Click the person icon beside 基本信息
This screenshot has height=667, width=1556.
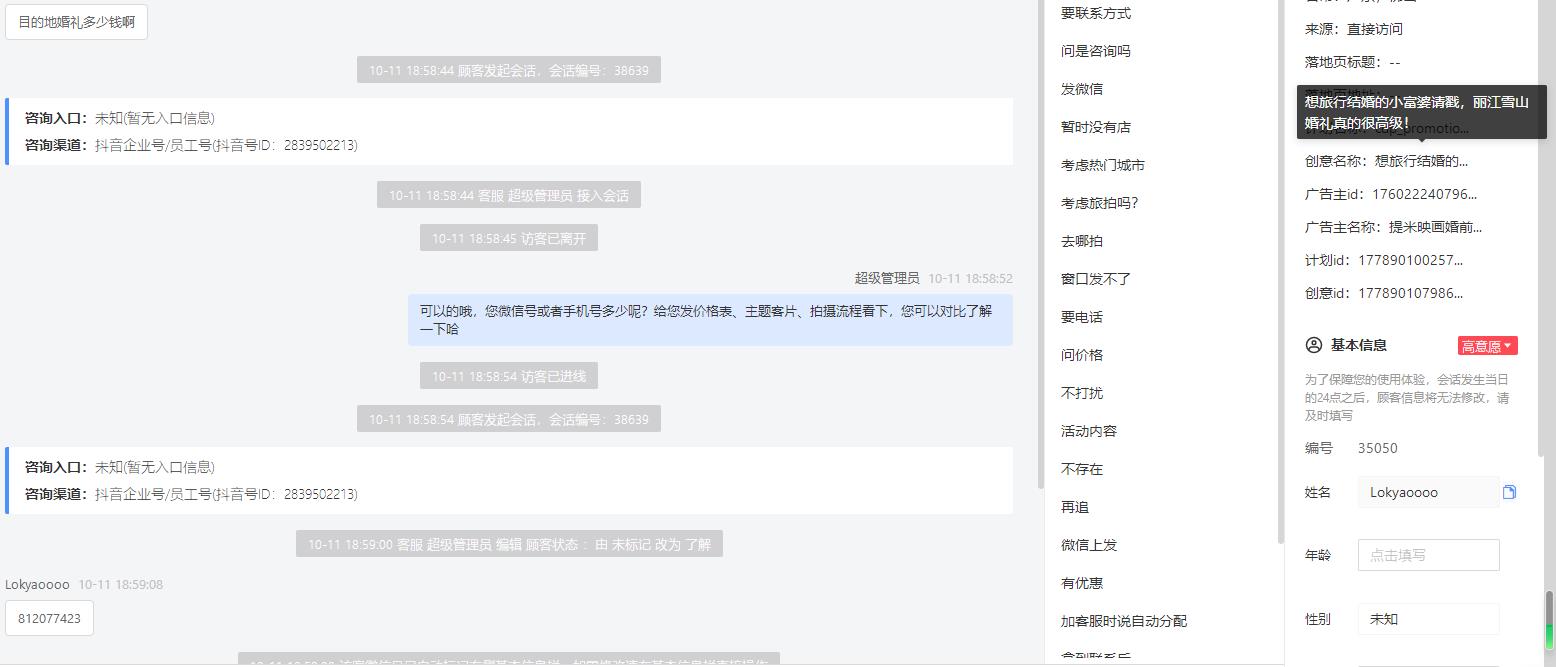pos(1314,345)
